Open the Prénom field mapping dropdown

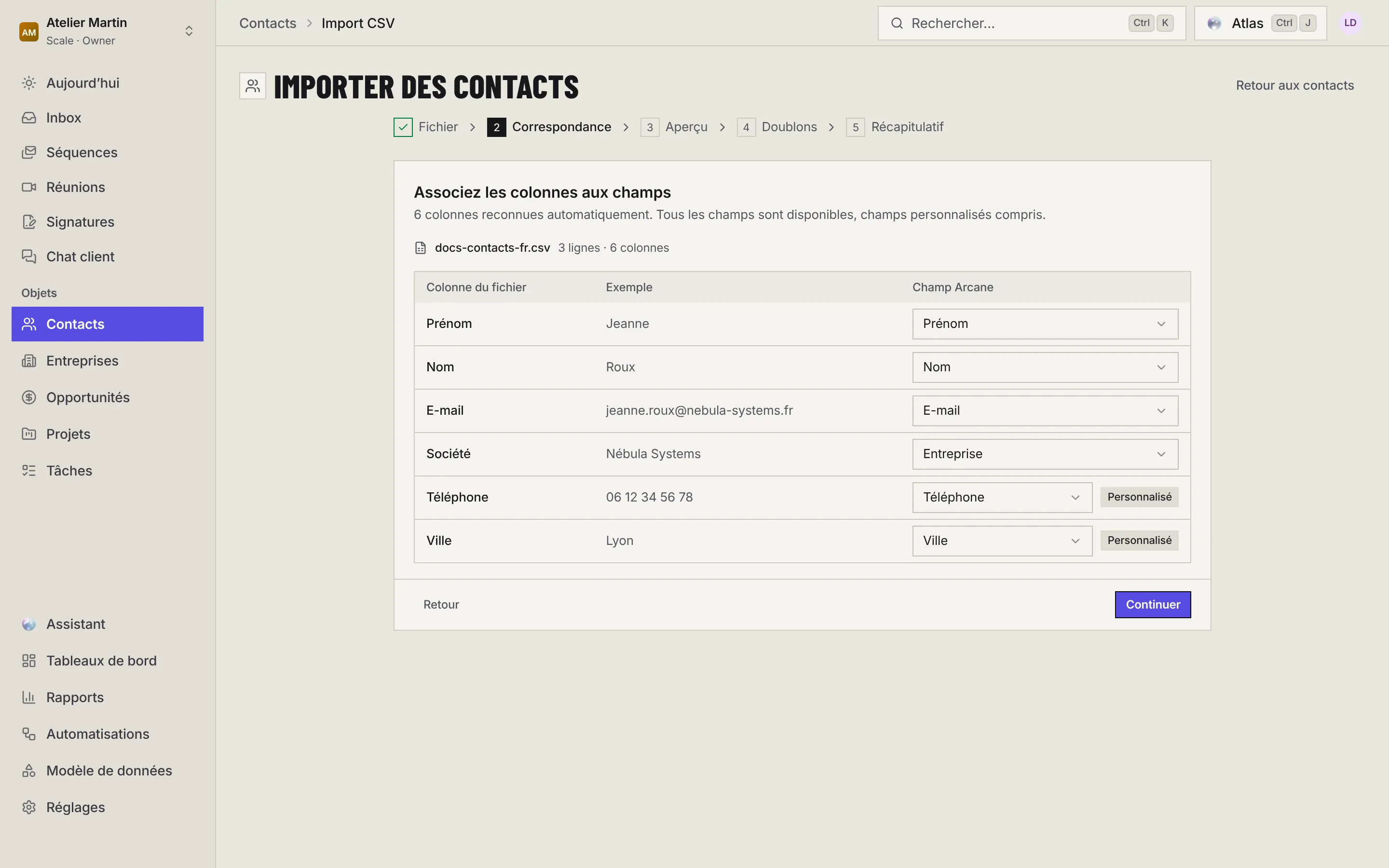pyautogui.click(x=1045, y=324)
